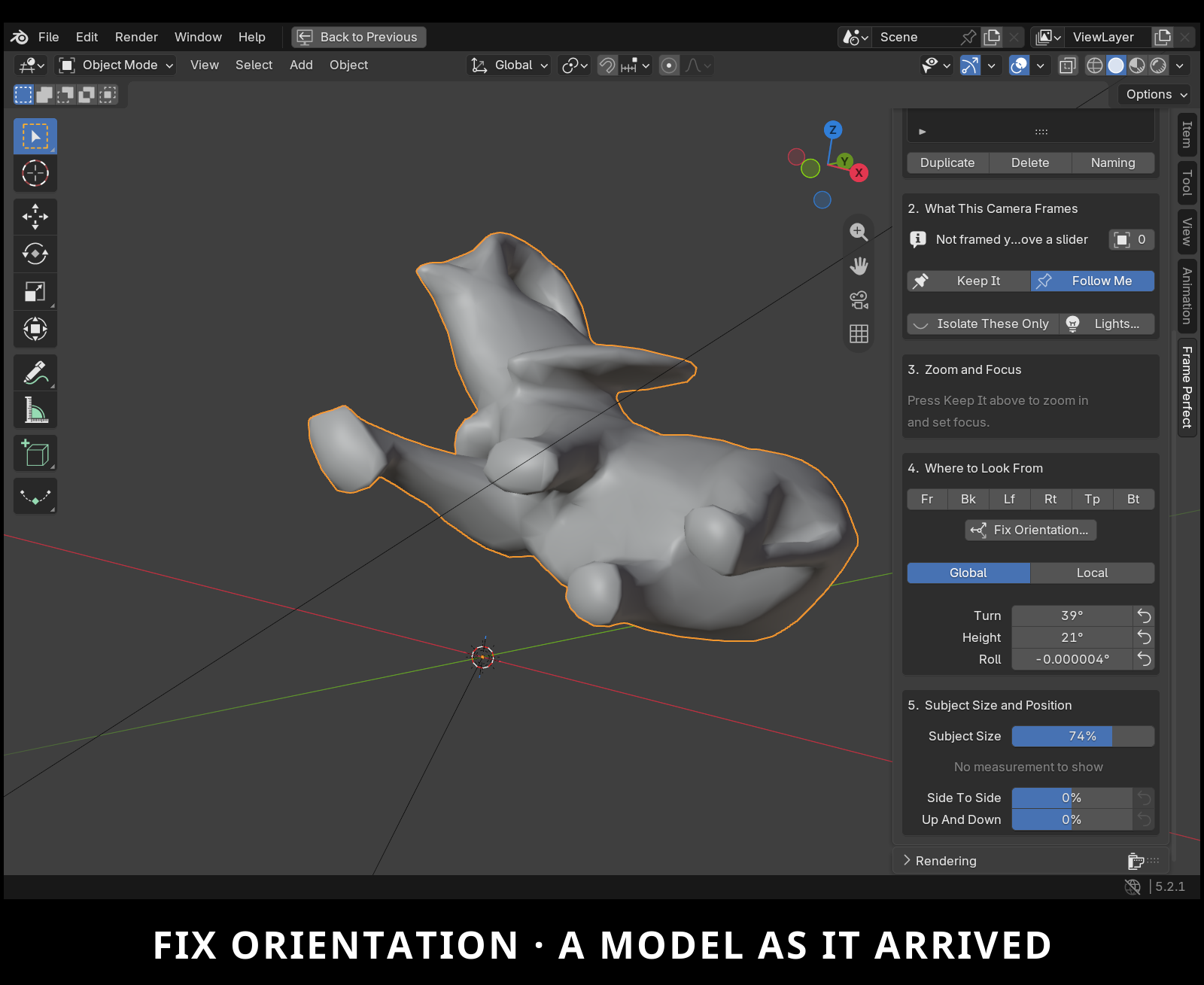
Task: Click the Keep It button
Action: 968,281
